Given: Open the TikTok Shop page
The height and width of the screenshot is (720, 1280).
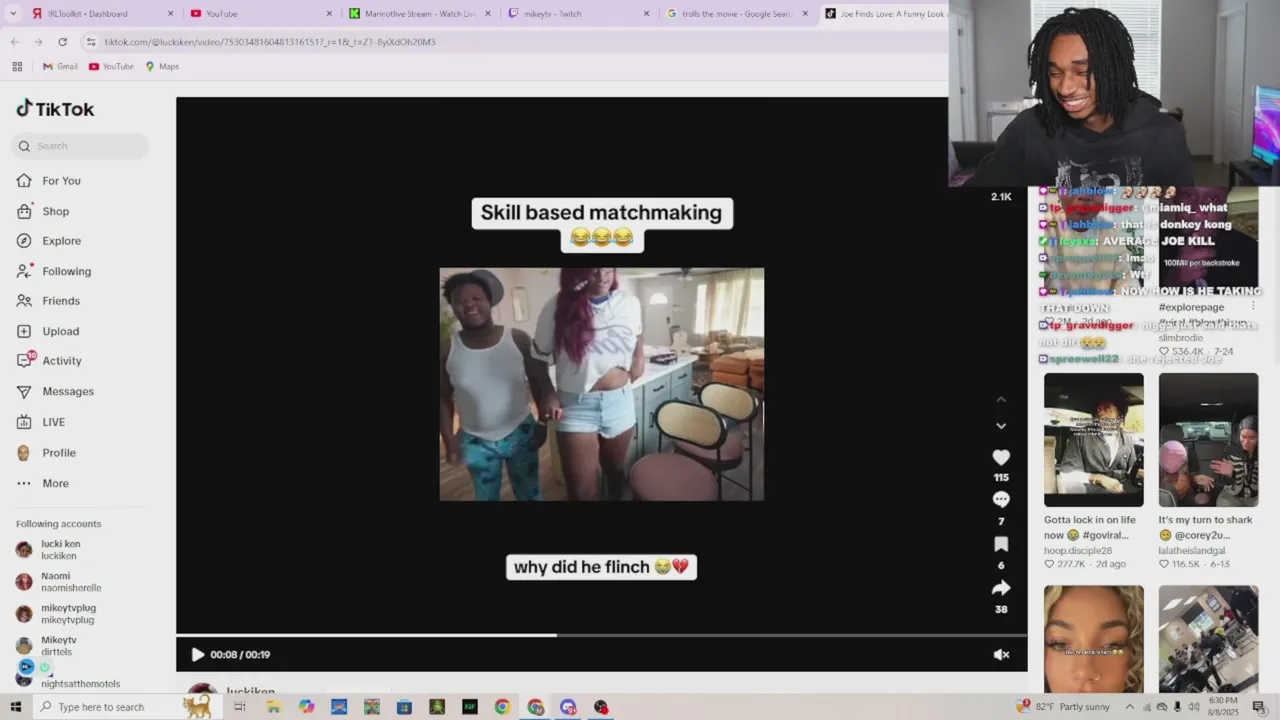Looking at the screenshot, I should point(55,211).
